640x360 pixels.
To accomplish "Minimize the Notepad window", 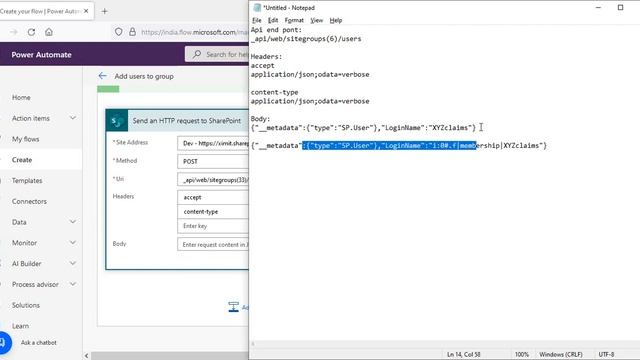I will pyautogui.click(x=598, y=8).
